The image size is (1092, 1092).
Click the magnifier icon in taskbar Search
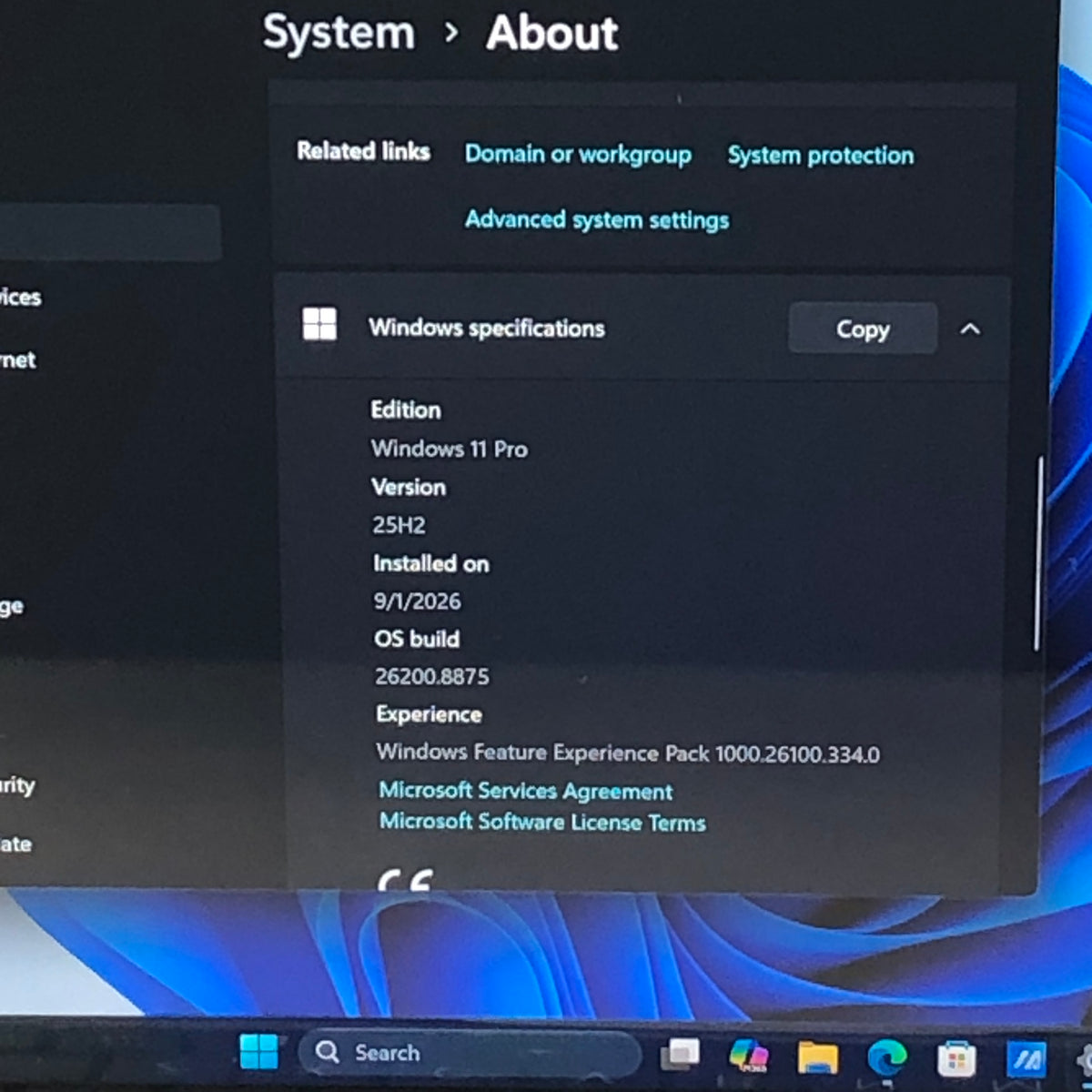point(328,1052)
